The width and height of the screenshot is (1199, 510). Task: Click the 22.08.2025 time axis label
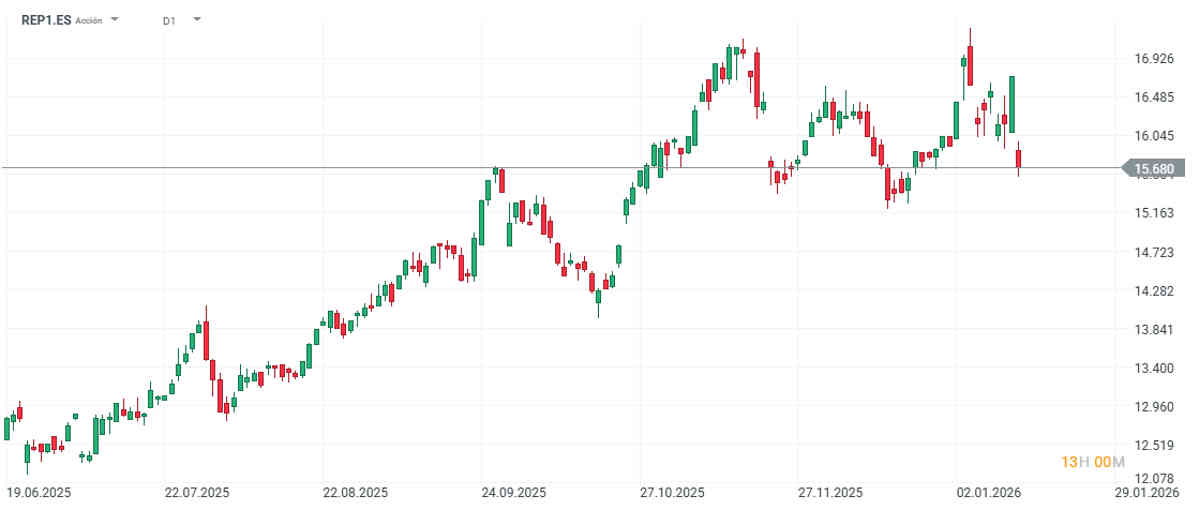point(355,493)
